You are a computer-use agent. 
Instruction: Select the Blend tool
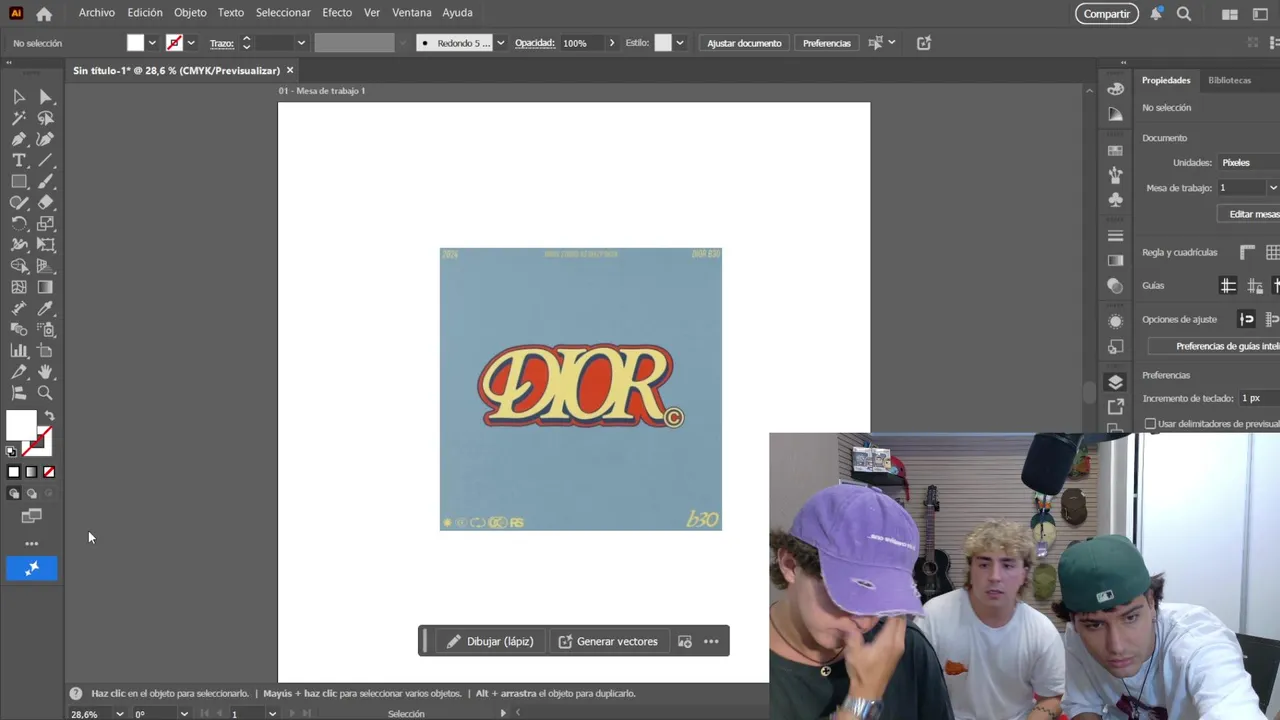(19, 330)
